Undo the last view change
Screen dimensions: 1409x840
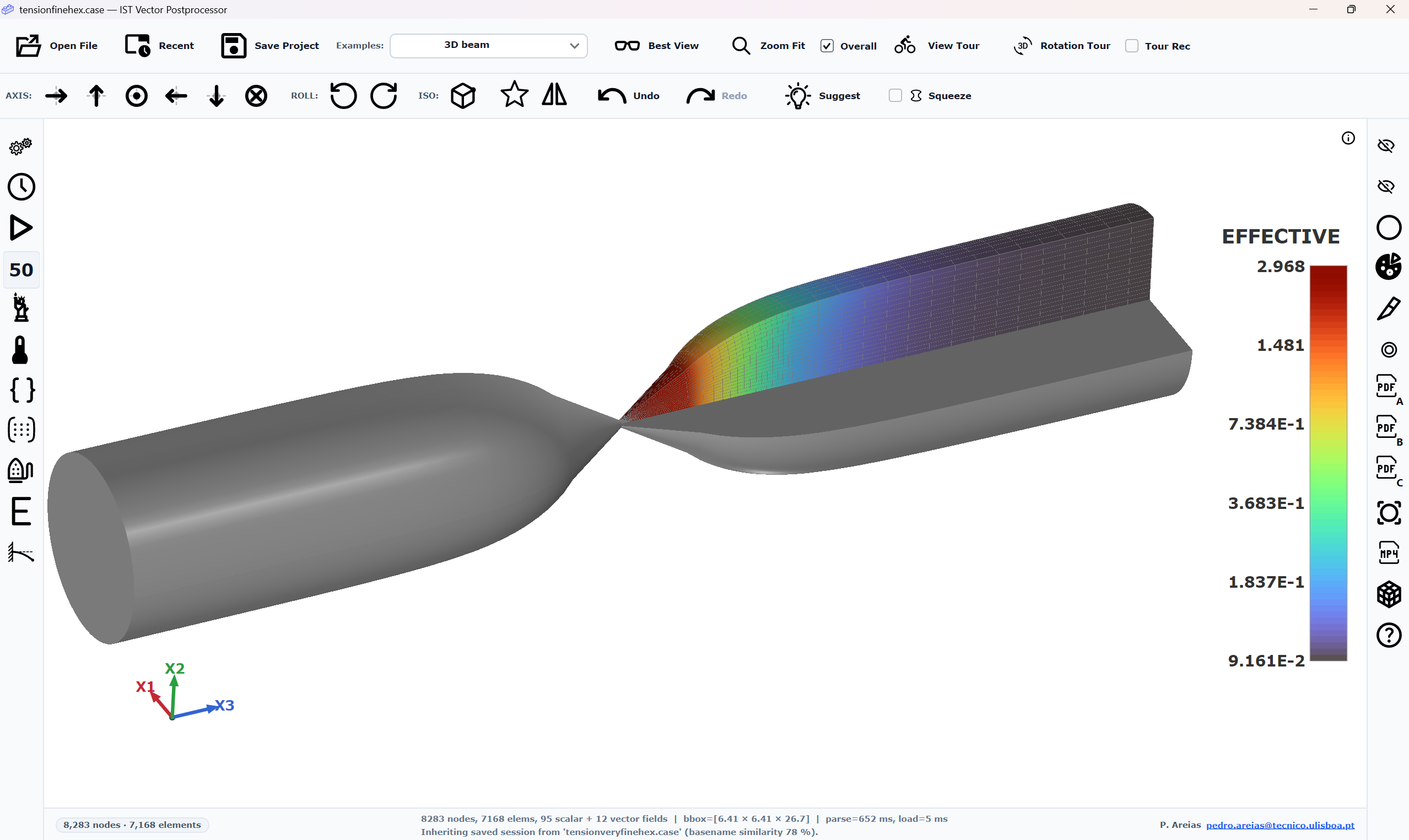click(x=628, y=96)
